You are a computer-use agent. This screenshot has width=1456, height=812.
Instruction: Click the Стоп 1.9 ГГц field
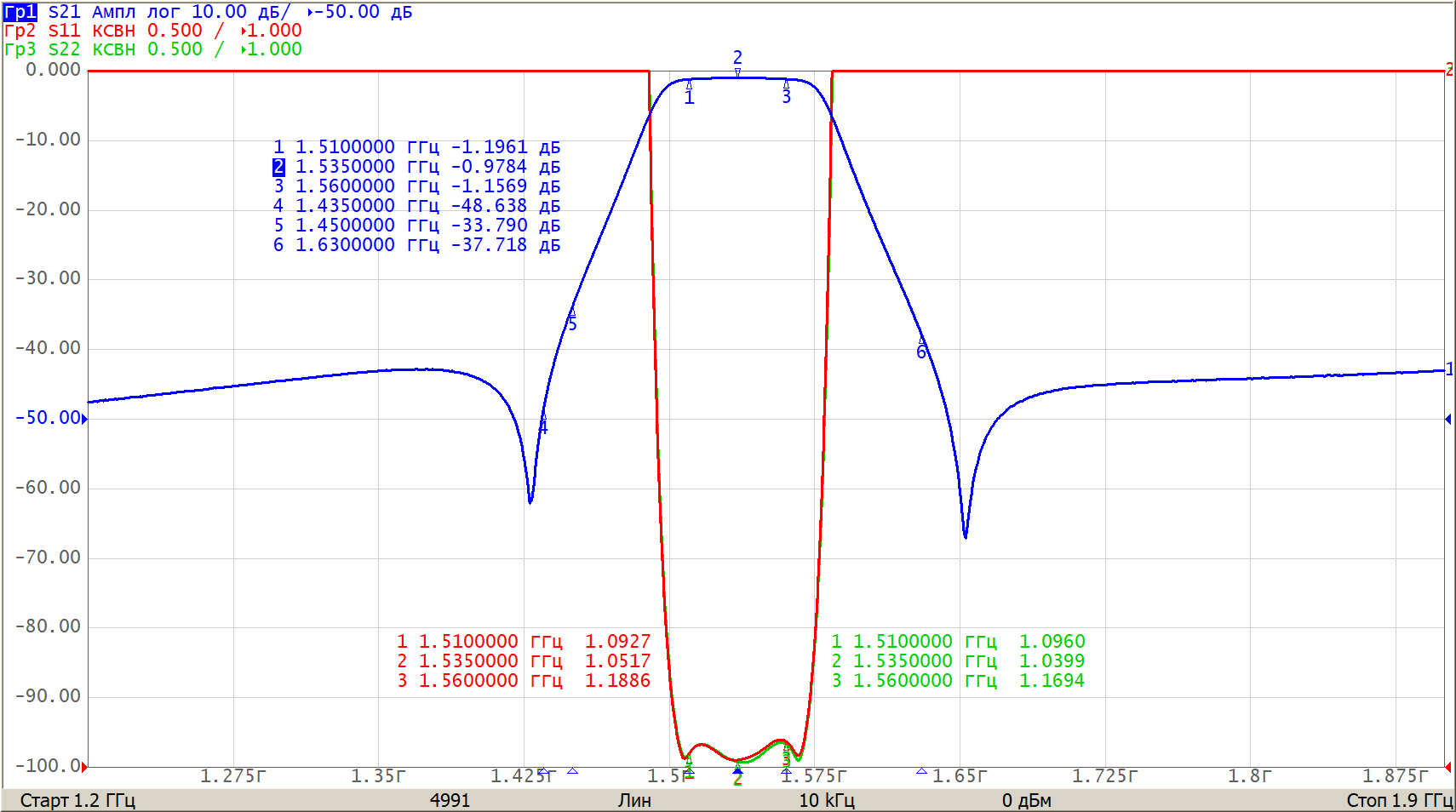tap(1399, 800)
